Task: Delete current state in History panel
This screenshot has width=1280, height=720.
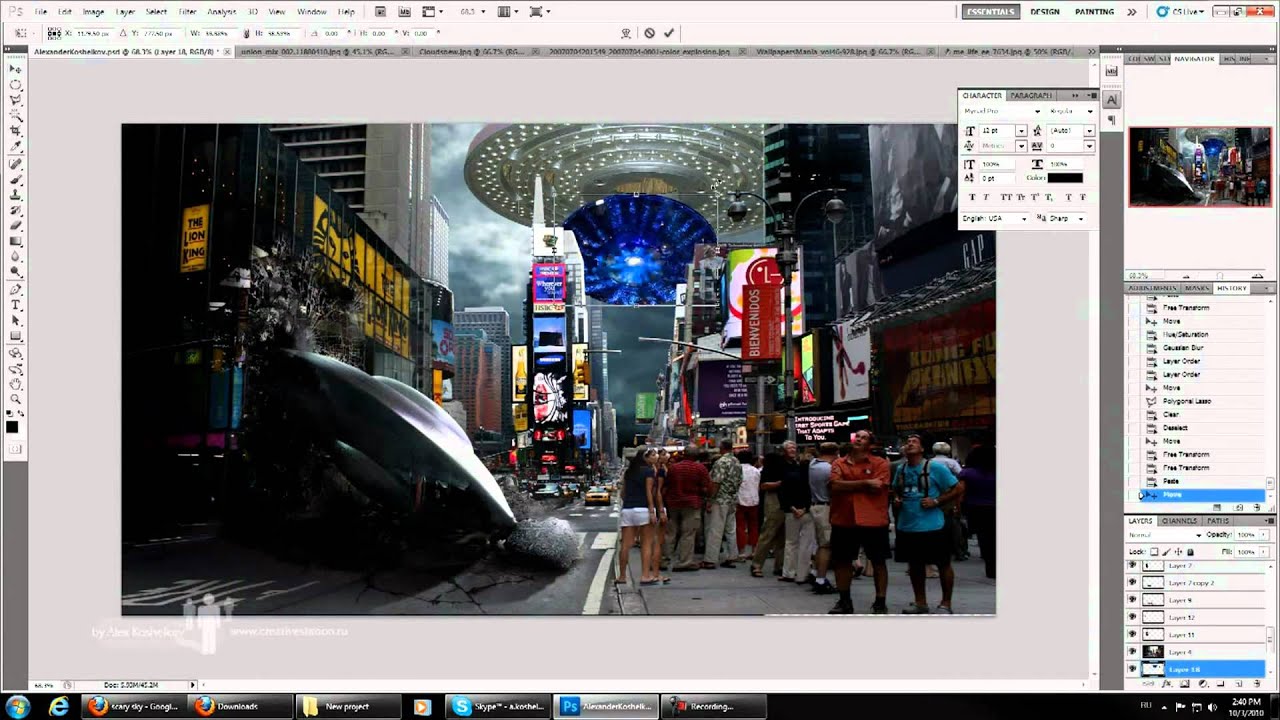Action: tap(1257, 507)
